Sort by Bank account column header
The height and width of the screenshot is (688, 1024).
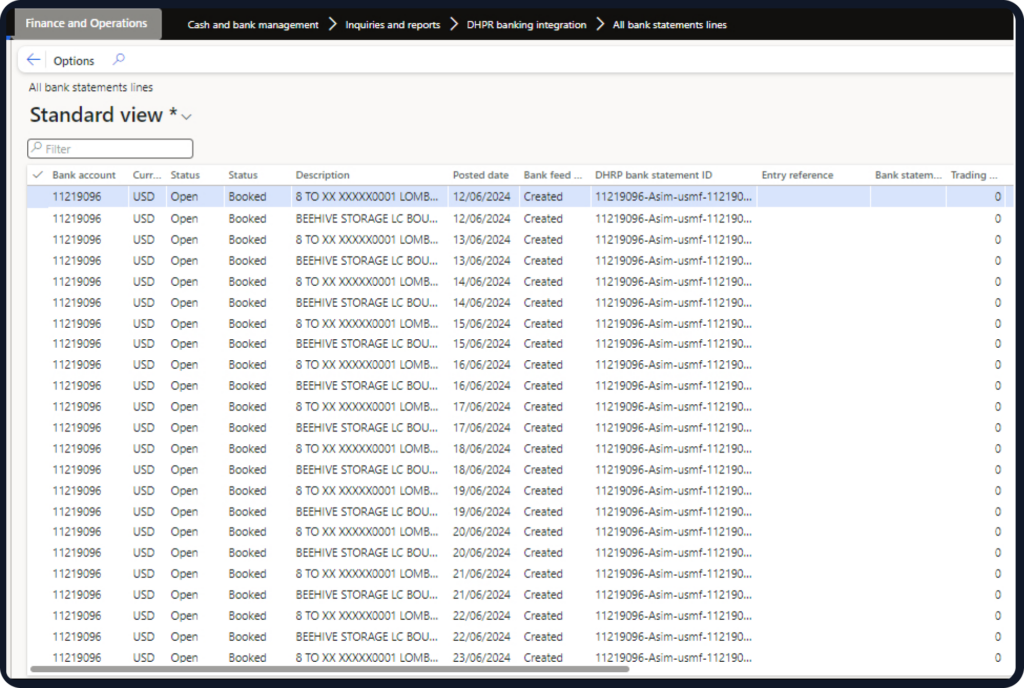tap(84, 175)
